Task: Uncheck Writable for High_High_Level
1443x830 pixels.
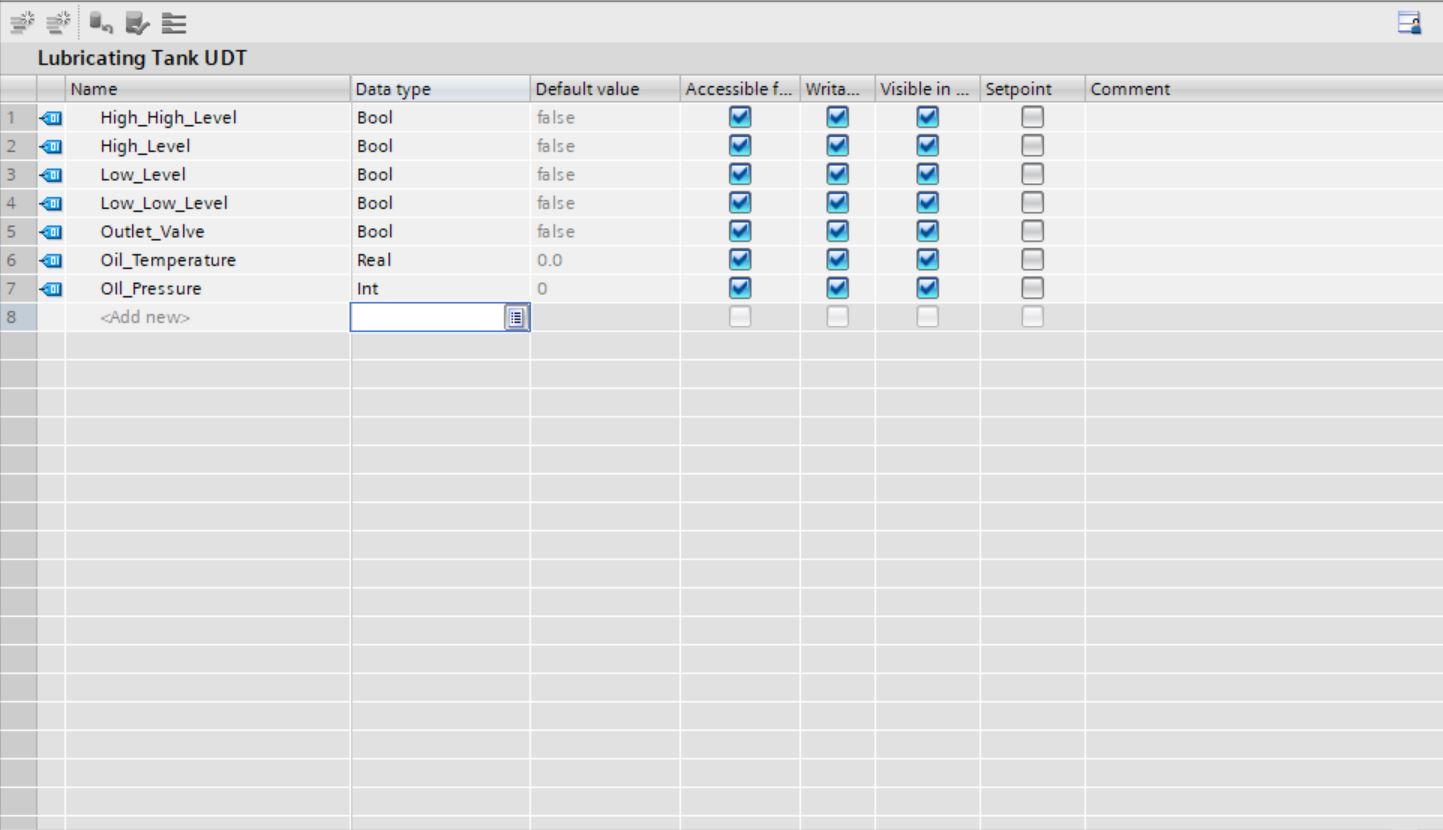Action: (x=837, y=118)
